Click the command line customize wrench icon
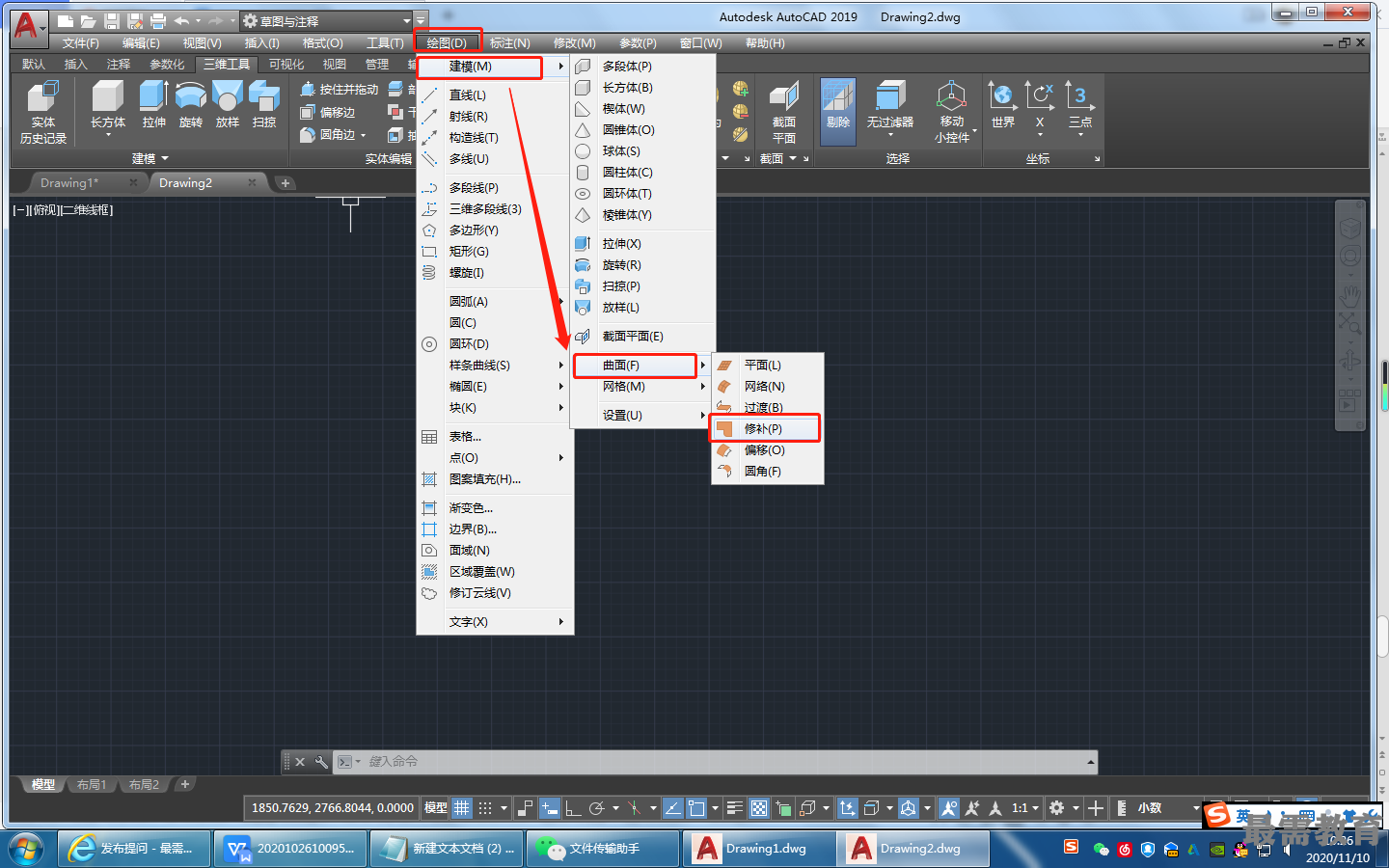The width and height of the screenshot is (1389, 868). coord(321,762)
